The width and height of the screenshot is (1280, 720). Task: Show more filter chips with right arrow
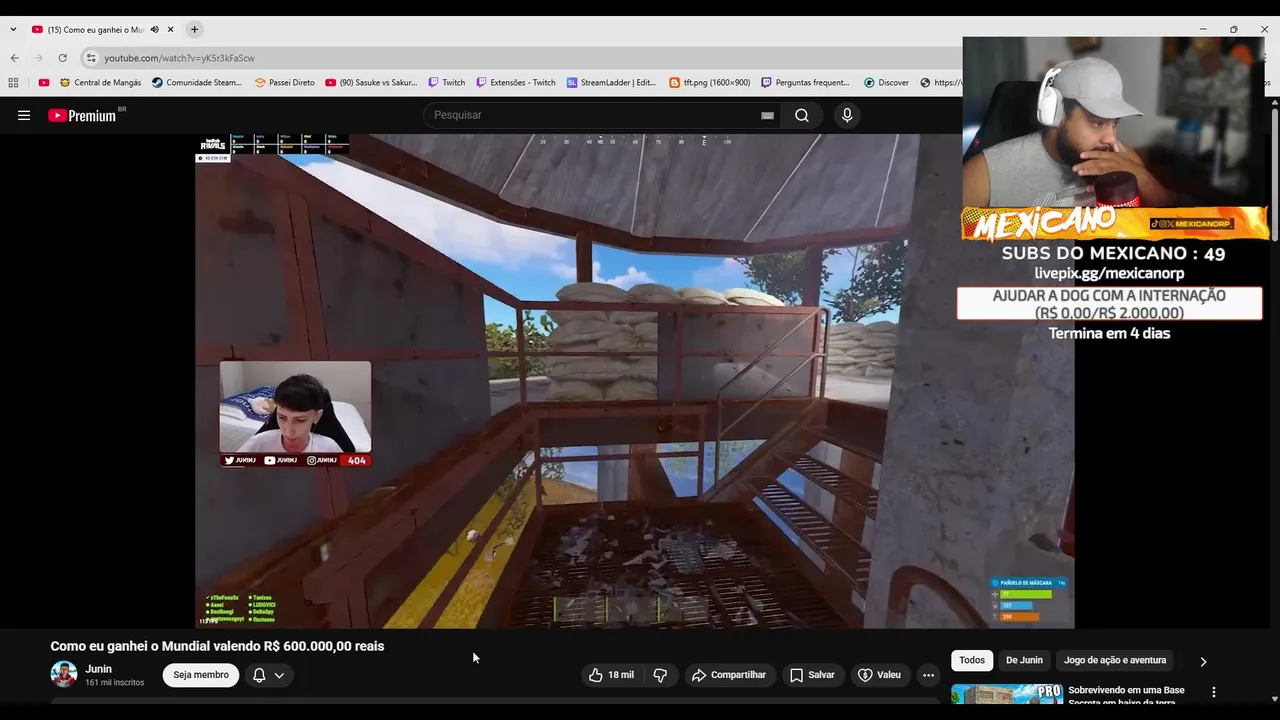pyautogui.click(x=1203, y=661)
